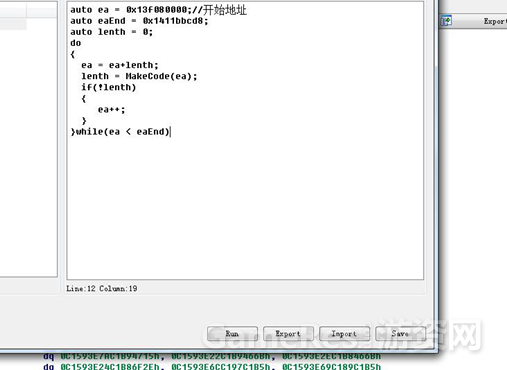507x370 pixels.
Task: Click the first column header of snippet list
Action: (x=13, y=11)
